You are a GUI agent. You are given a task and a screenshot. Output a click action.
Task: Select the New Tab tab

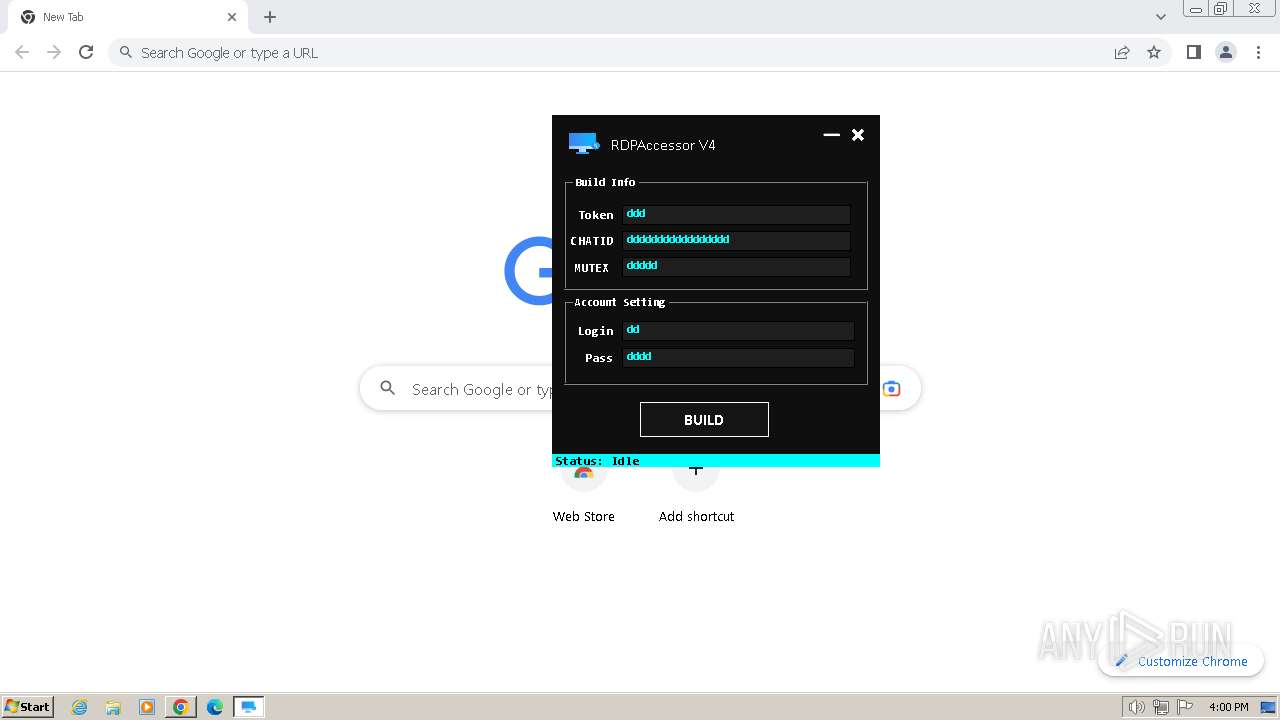click(128, 17)
